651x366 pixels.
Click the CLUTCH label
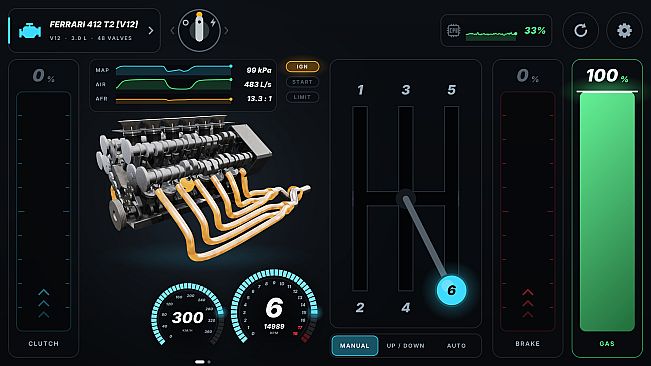44,344
